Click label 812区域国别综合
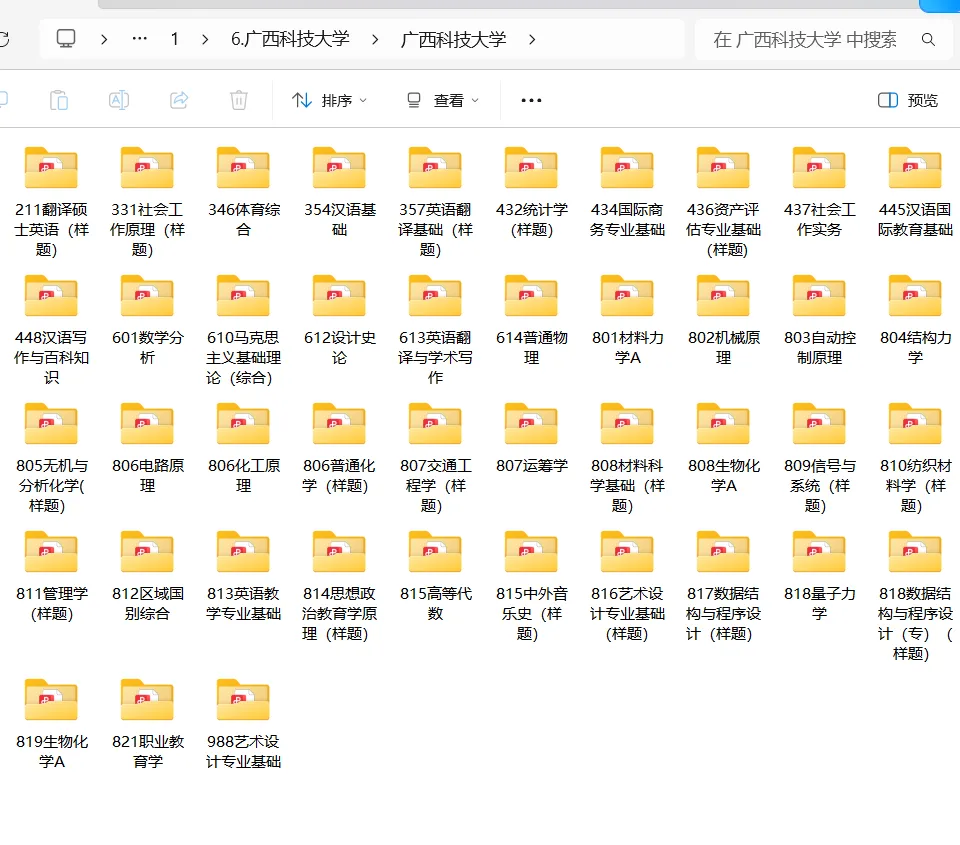 tap(148, 604)
